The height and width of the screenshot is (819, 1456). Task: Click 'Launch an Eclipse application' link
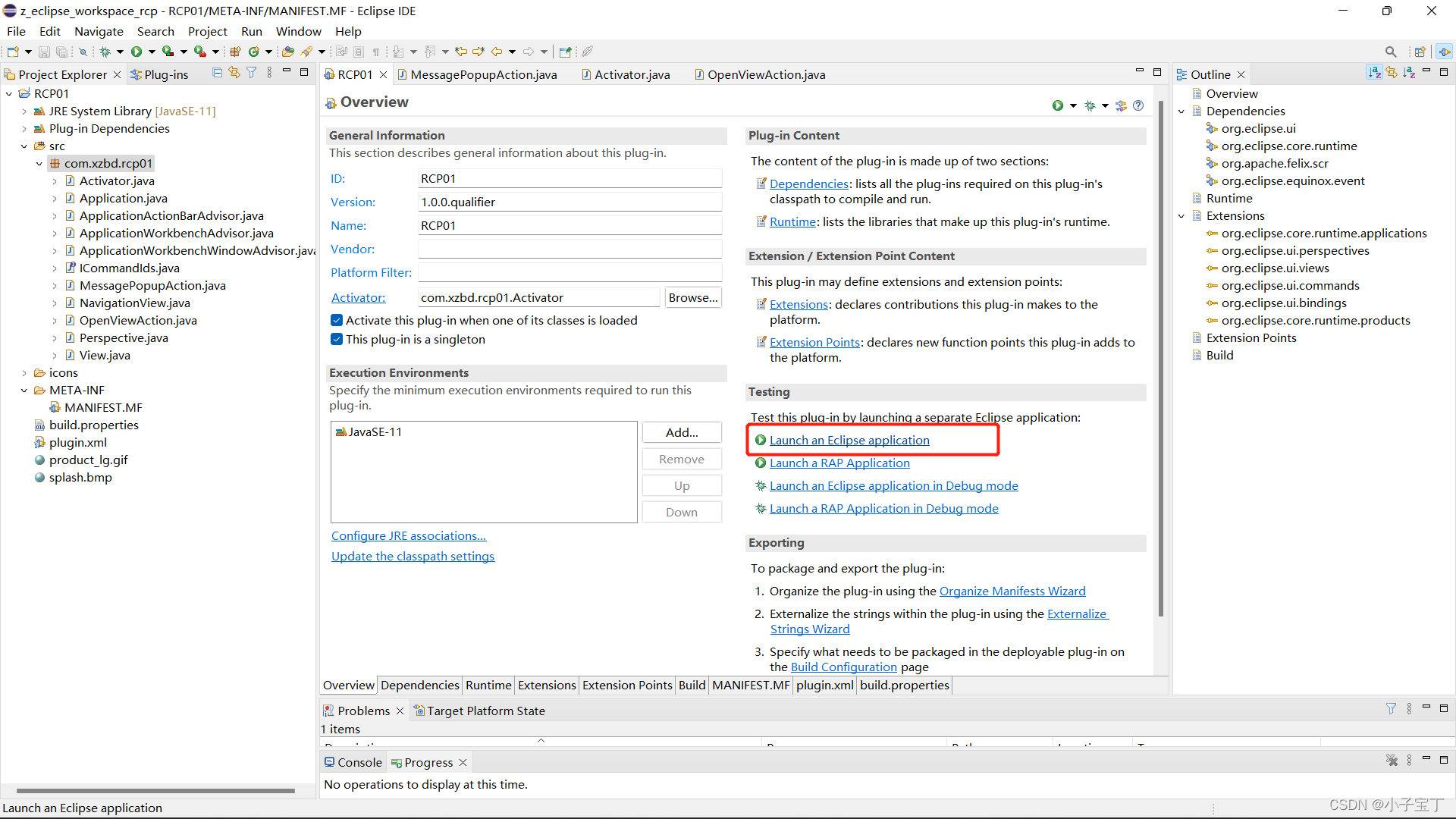[849, 440]
